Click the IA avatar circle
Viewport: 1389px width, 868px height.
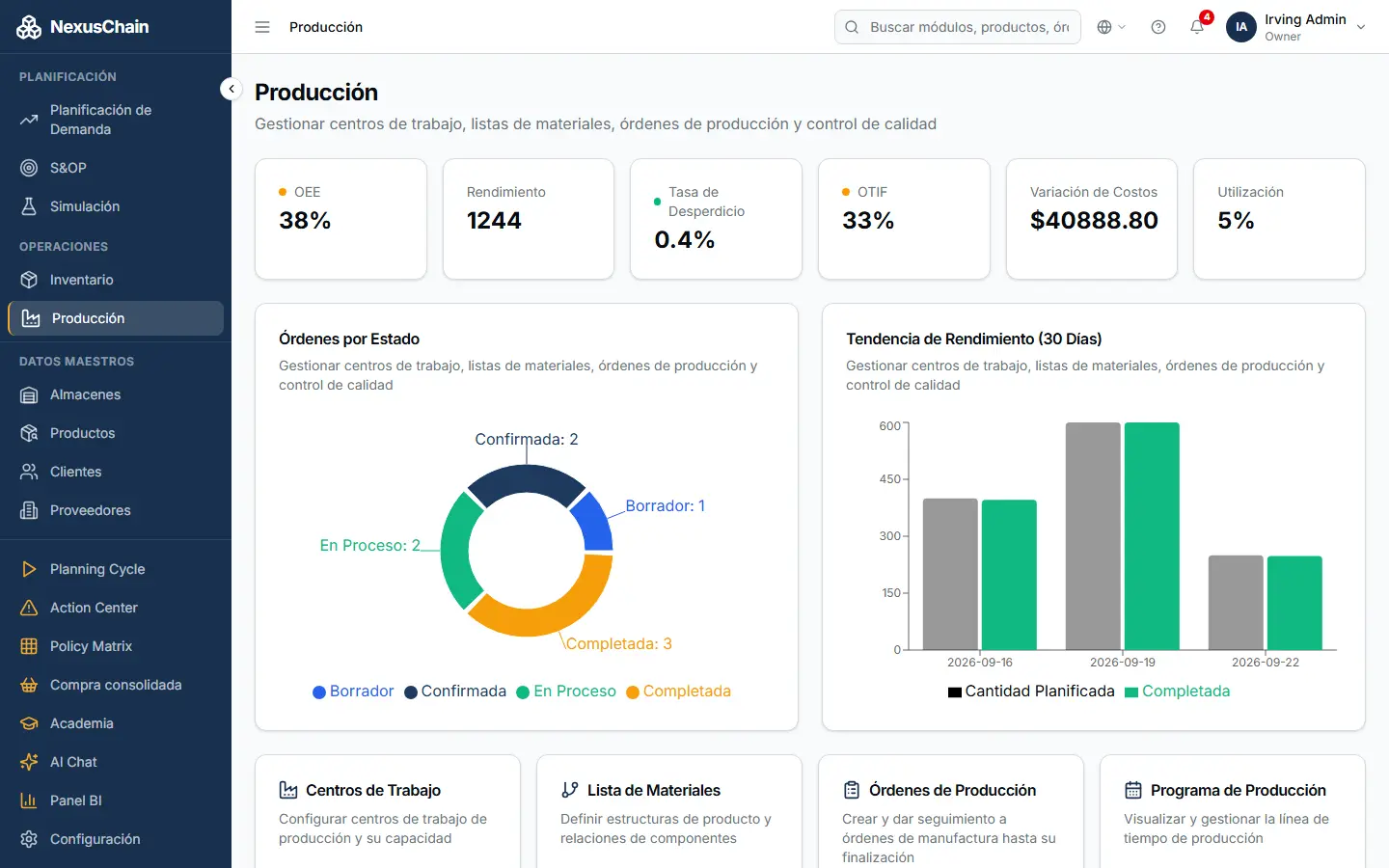click(1241, 27)
